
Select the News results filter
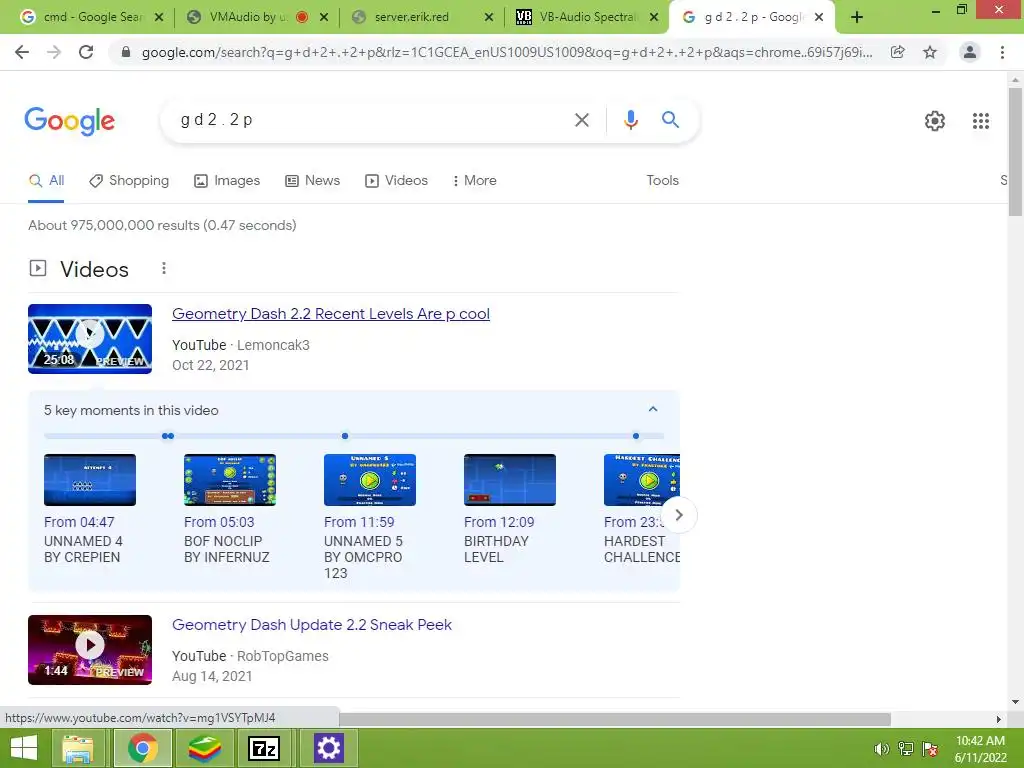pyautogui.click(x=313, y=181)
